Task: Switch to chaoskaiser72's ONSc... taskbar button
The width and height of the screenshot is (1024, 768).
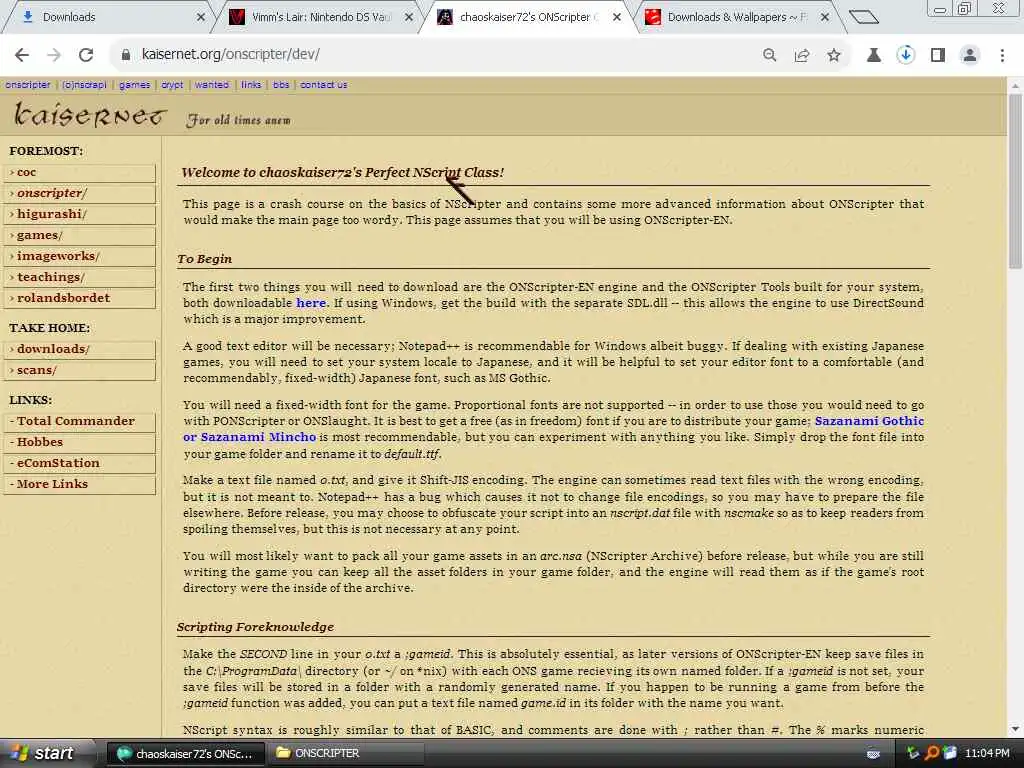Action: [x=185, y=754]
